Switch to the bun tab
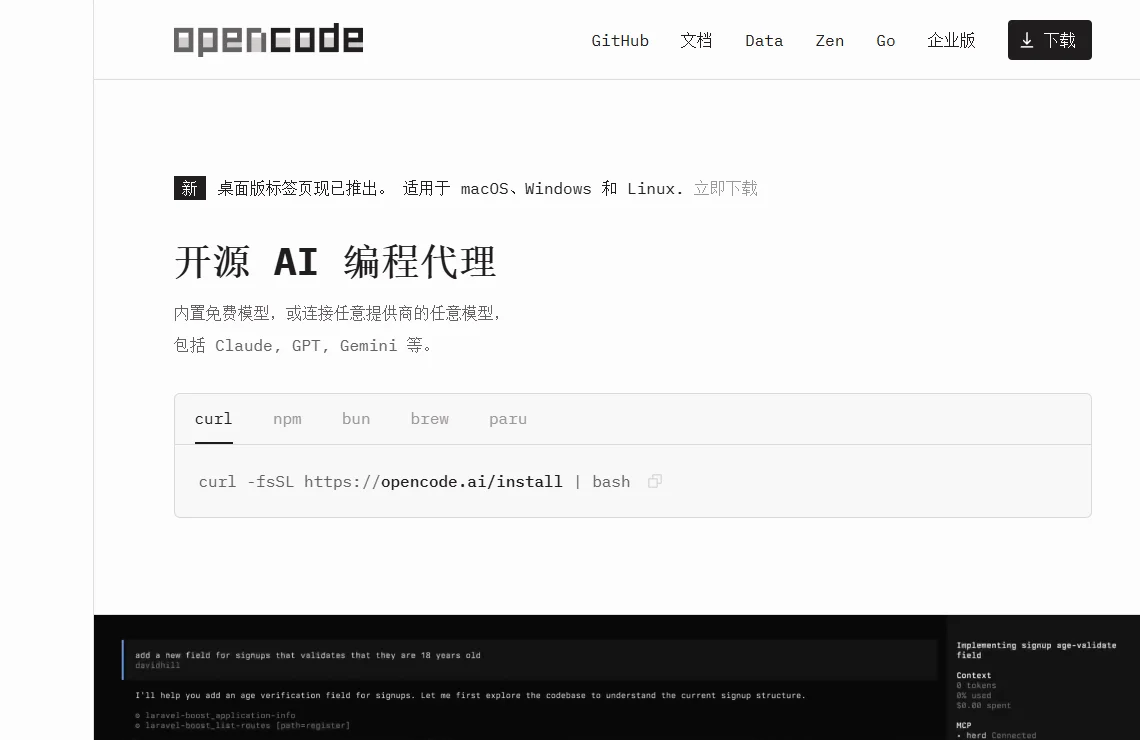Image resolution: width=1140 pixels, height=740 pixels. click(356, 419)
